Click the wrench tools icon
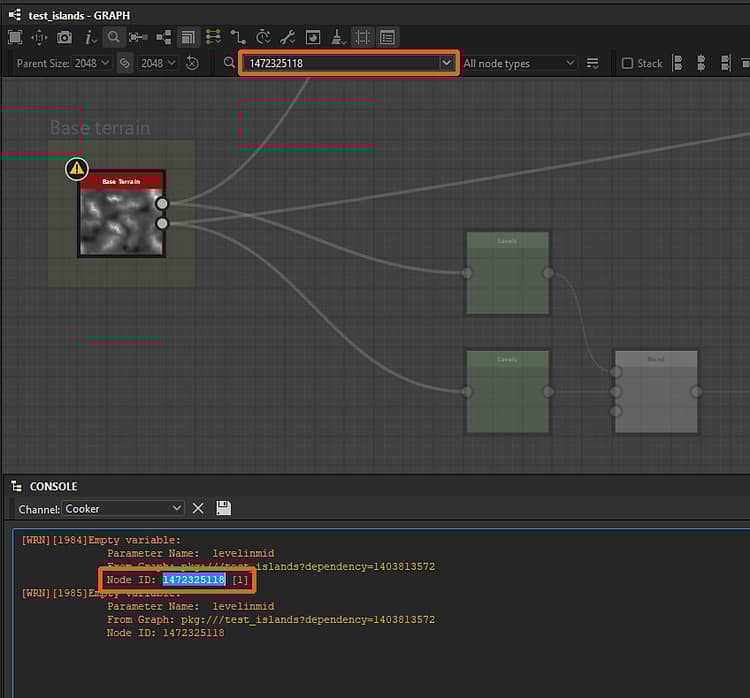This screenshot has height=698, width=750. pyautogui.click(x=287, y=37)
